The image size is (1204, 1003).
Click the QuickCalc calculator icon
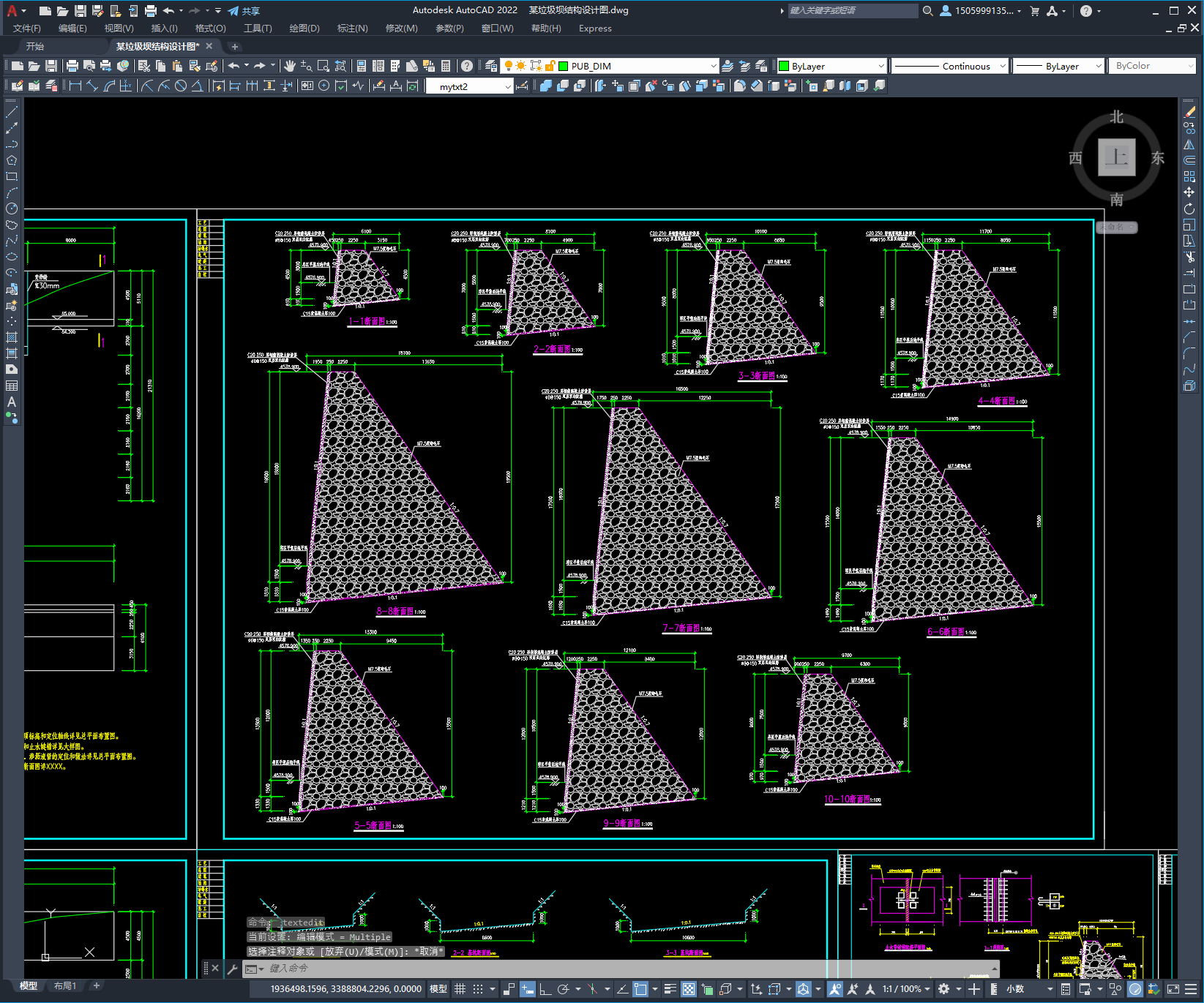[446, 66]
